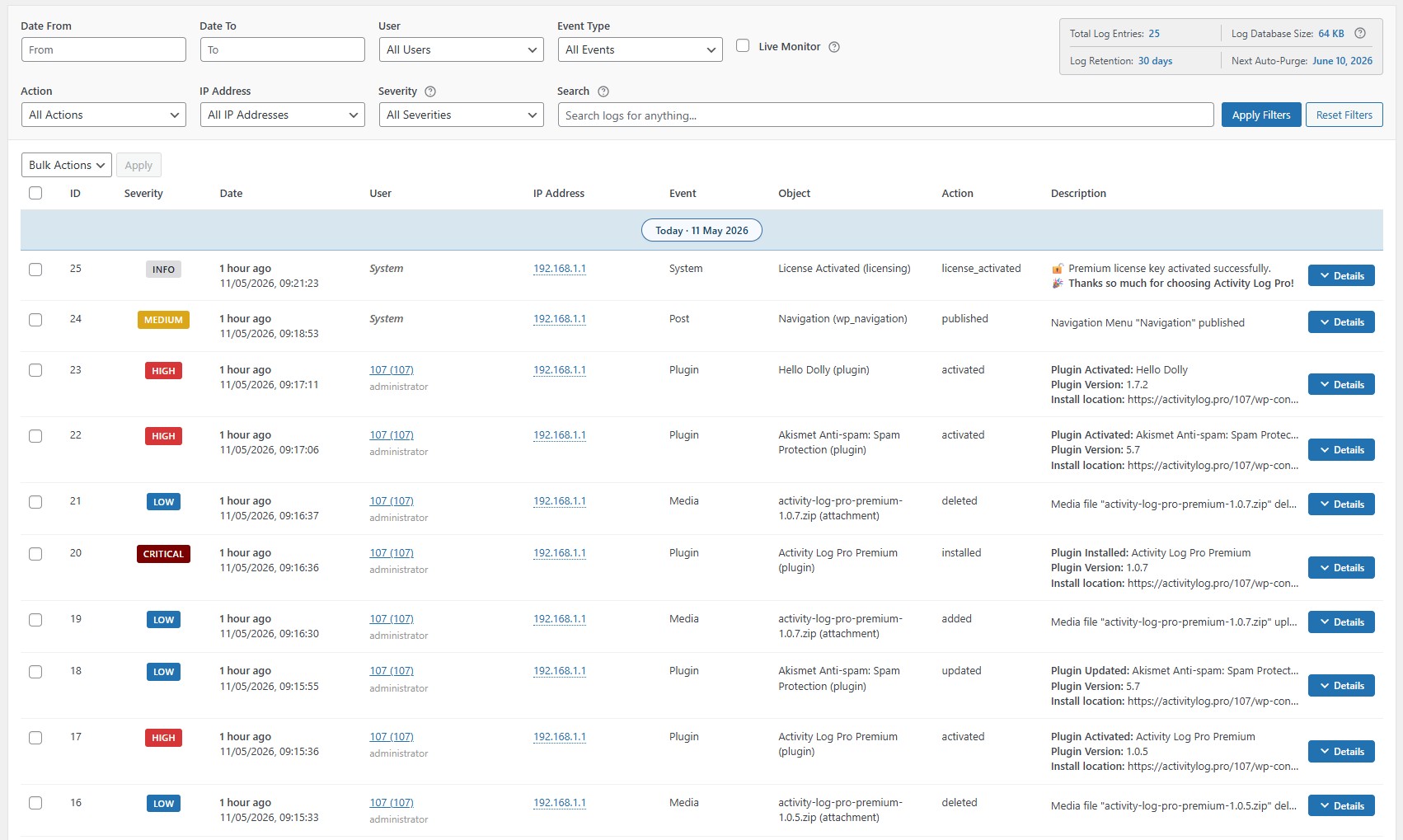Click help icon beside Severity label
Screen dimensions: 1403x840
[430, 92]
